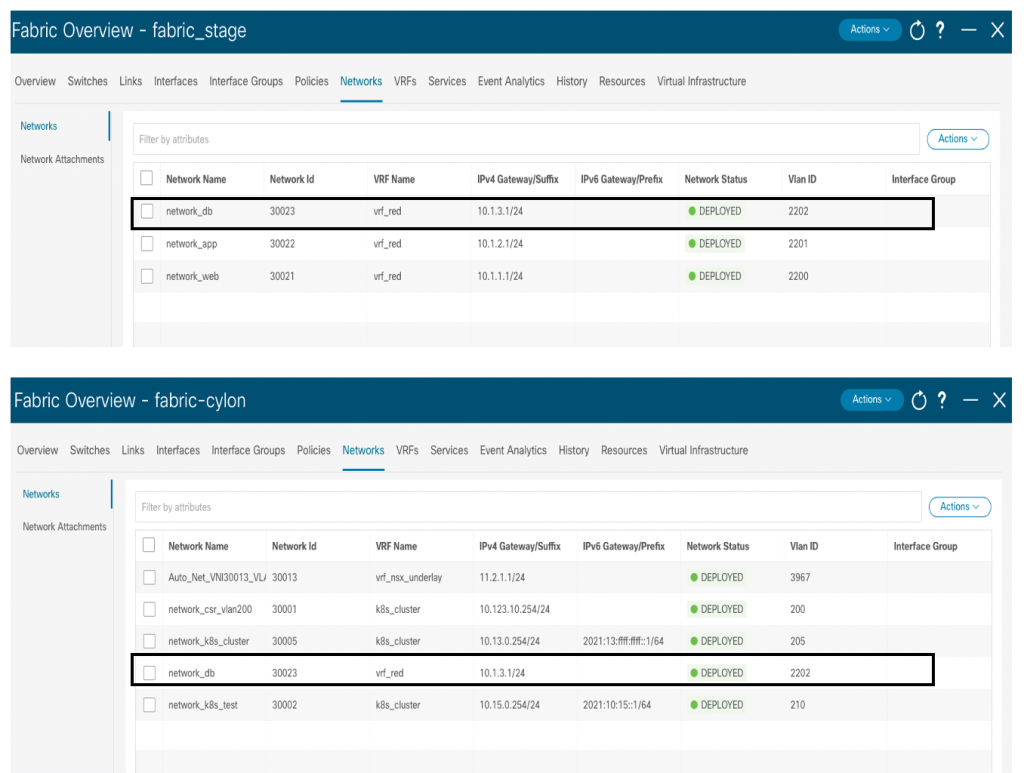Click refresh icon in fabric_stage header
1024x773 pixels.
click(x=917, y=30)
